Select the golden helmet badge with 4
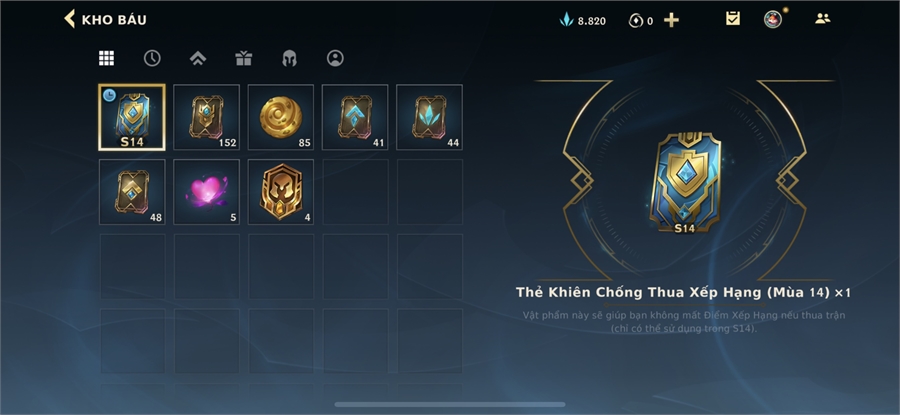This screenshot has height=415, width=900. pyautogui.click(x=281, y=192)
